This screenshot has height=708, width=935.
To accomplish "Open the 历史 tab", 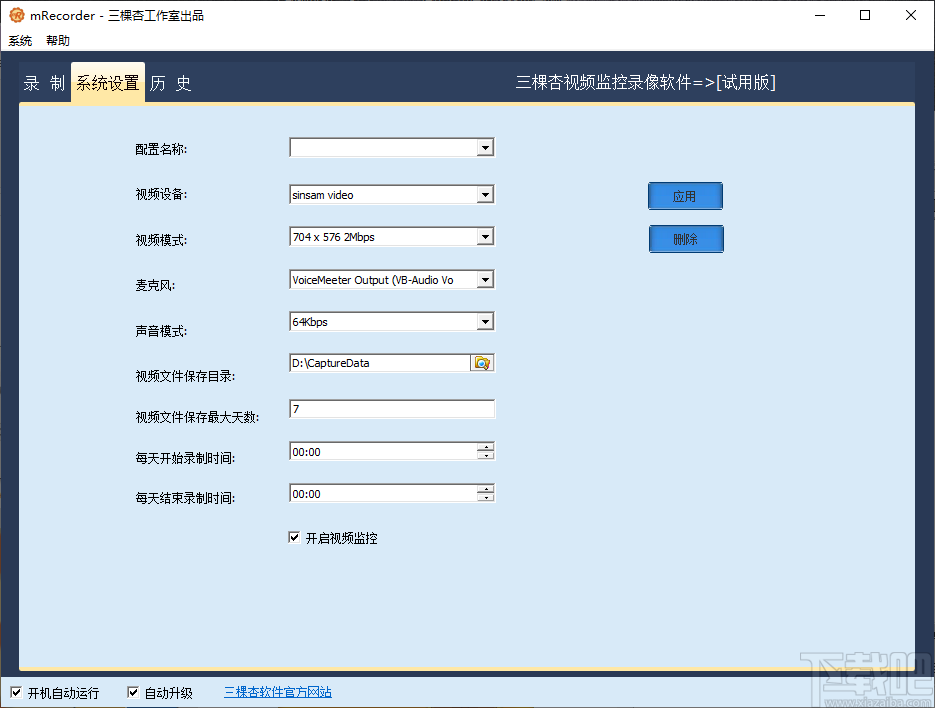I will coord(170,84).
